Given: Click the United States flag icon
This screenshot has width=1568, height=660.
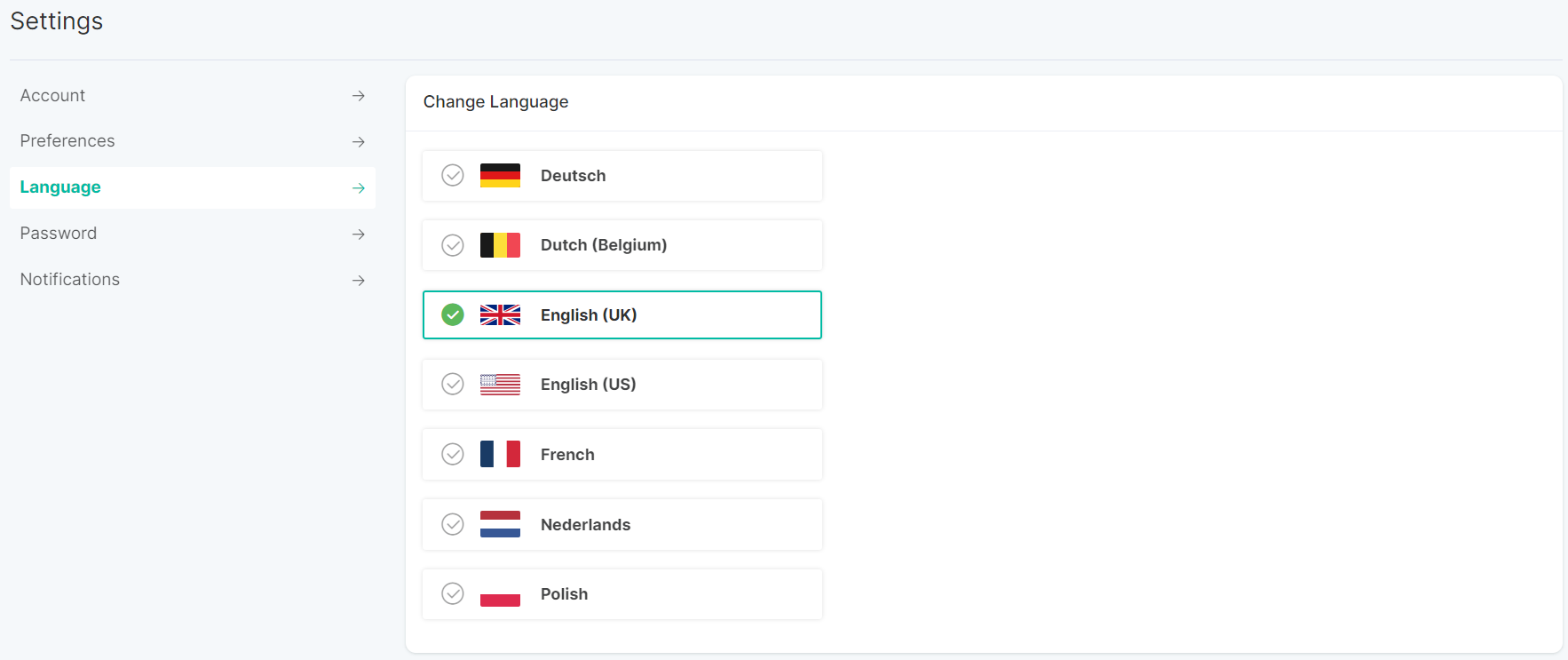Looking at the screenshot, I should coord(500,384).
